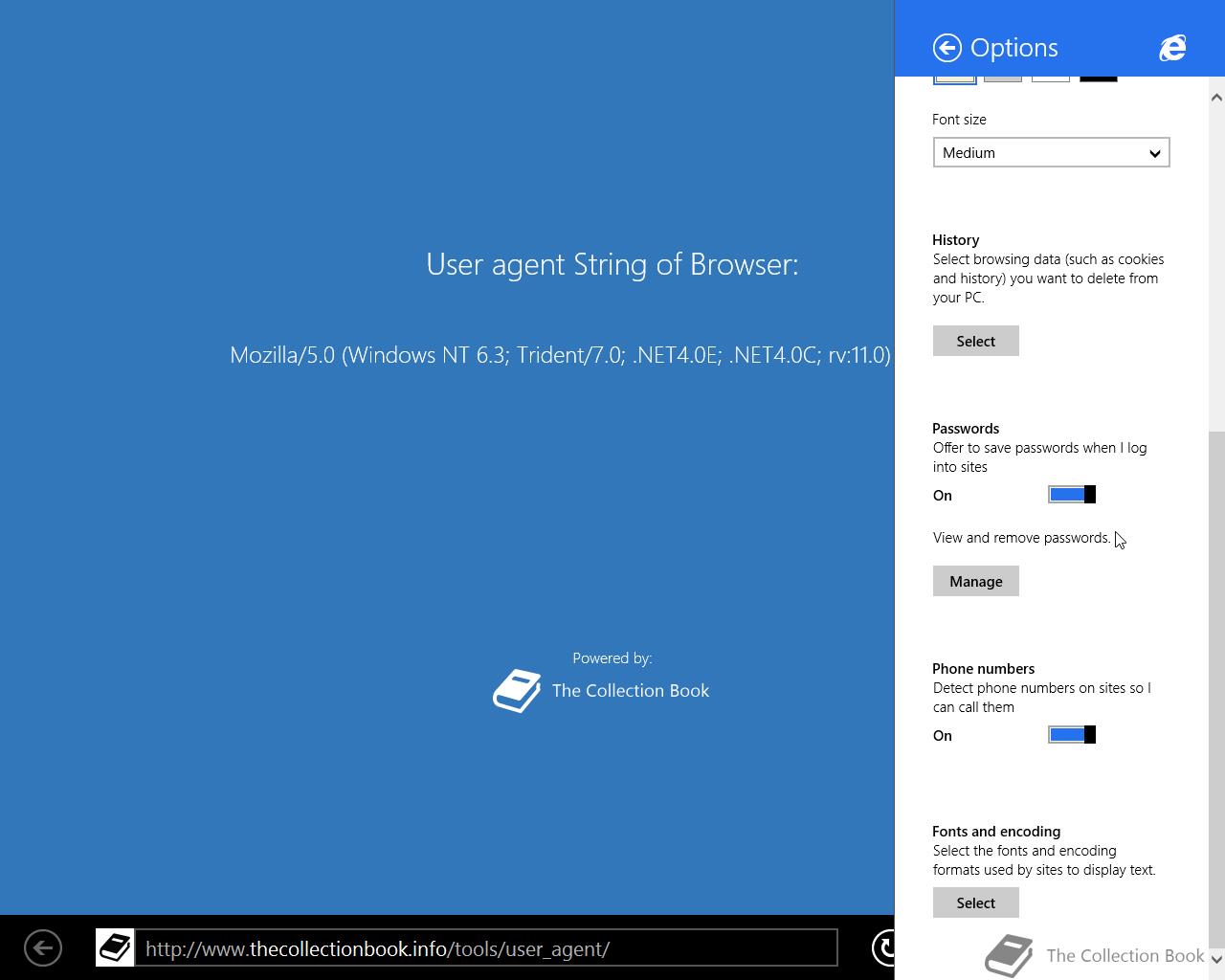Click the Fonts and encoding heading

tap(996, 832)
